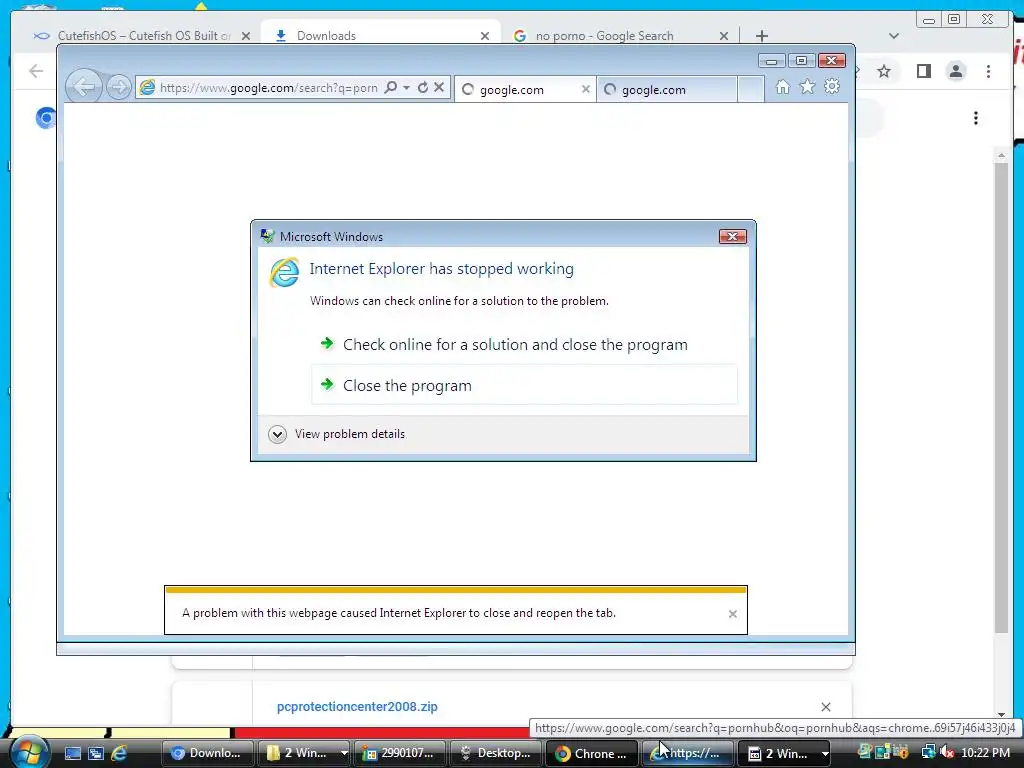
Task: Click Chrome back arrow
Action: (36, 71)
